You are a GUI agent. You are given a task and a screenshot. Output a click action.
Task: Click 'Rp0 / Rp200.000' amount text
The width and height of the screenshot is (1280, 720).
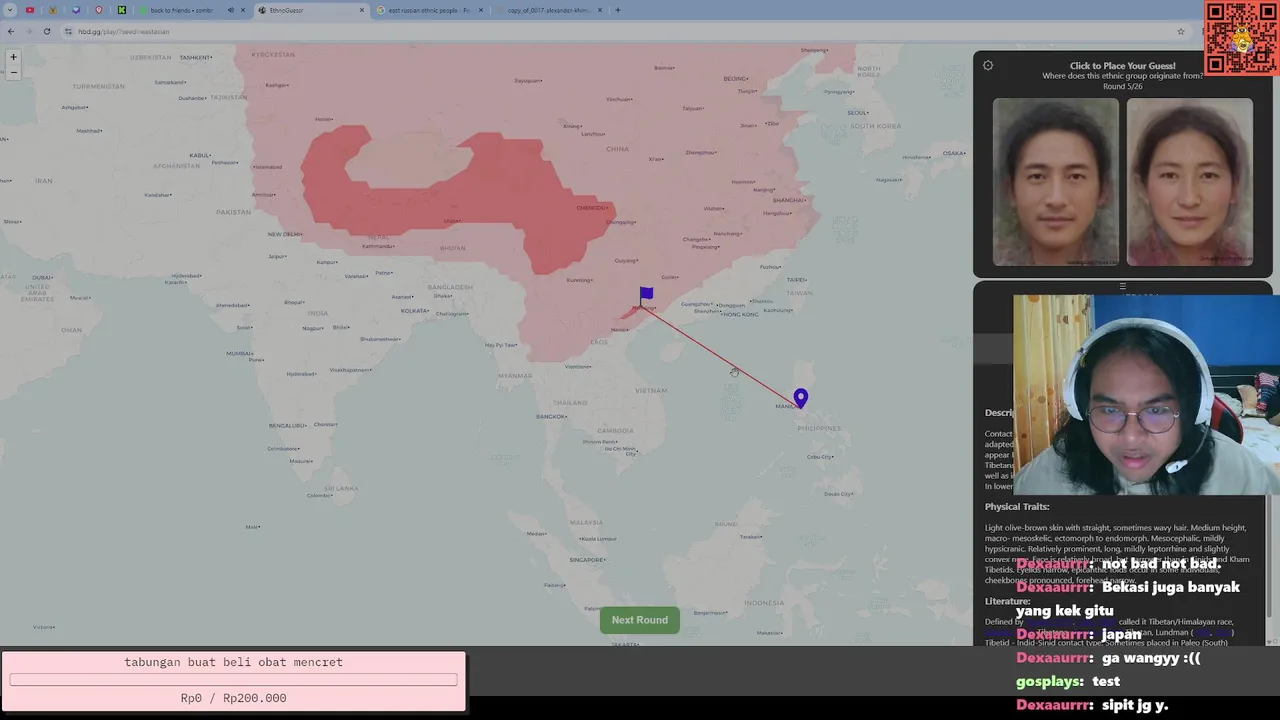233,698
